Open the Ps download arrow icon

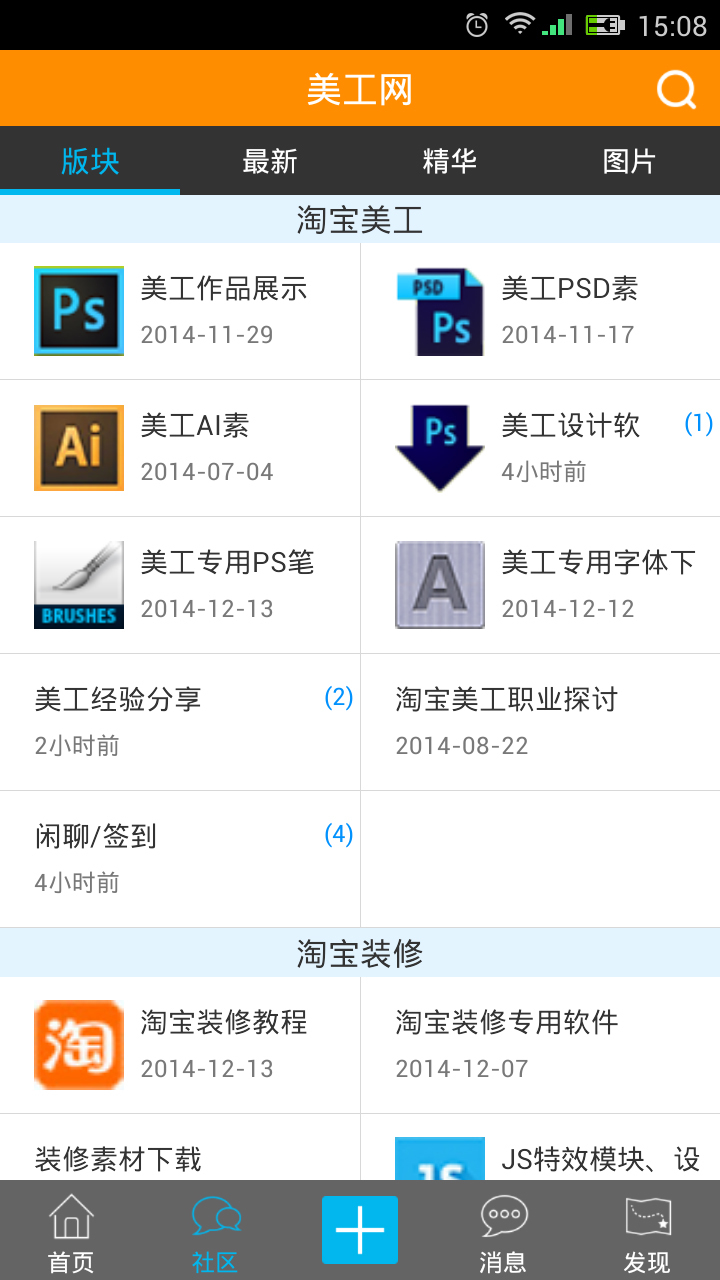[440, 448]
